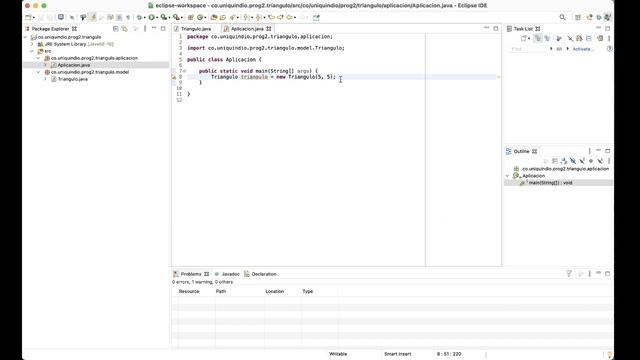Click Last Edit Location toolbar icon

click(x=271, y=18)
